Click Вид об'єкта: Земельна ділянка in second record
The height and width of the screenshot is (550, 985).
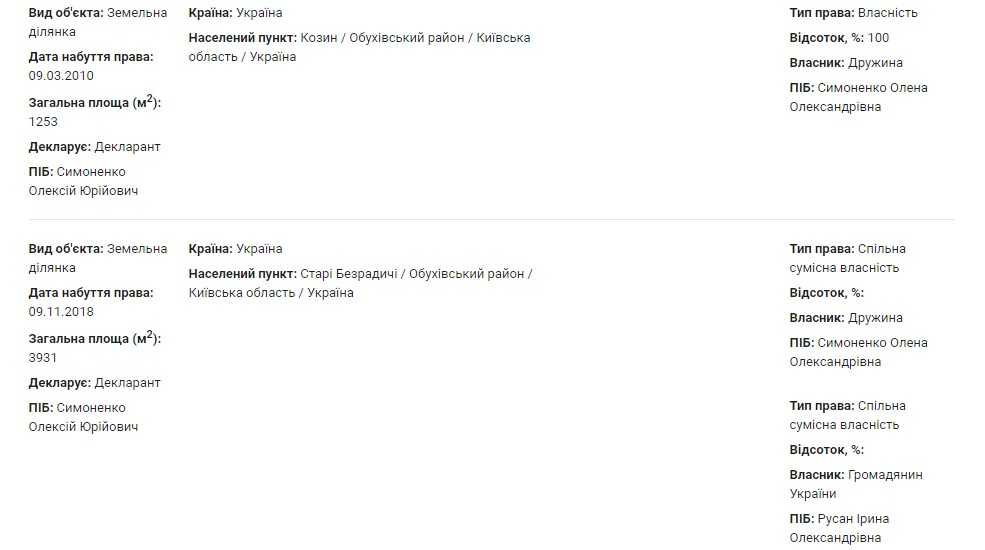(x=98, y=258)
